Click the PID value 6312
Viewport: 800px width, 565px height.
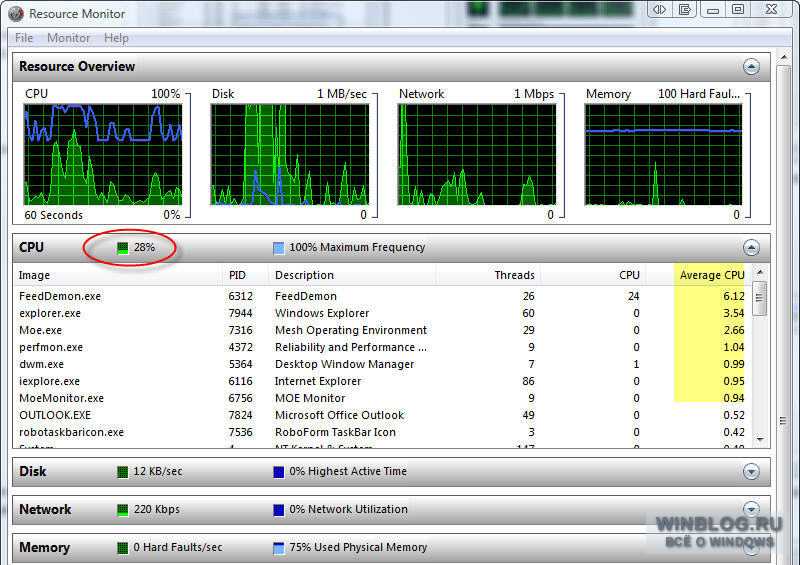[x=240, y=296]
